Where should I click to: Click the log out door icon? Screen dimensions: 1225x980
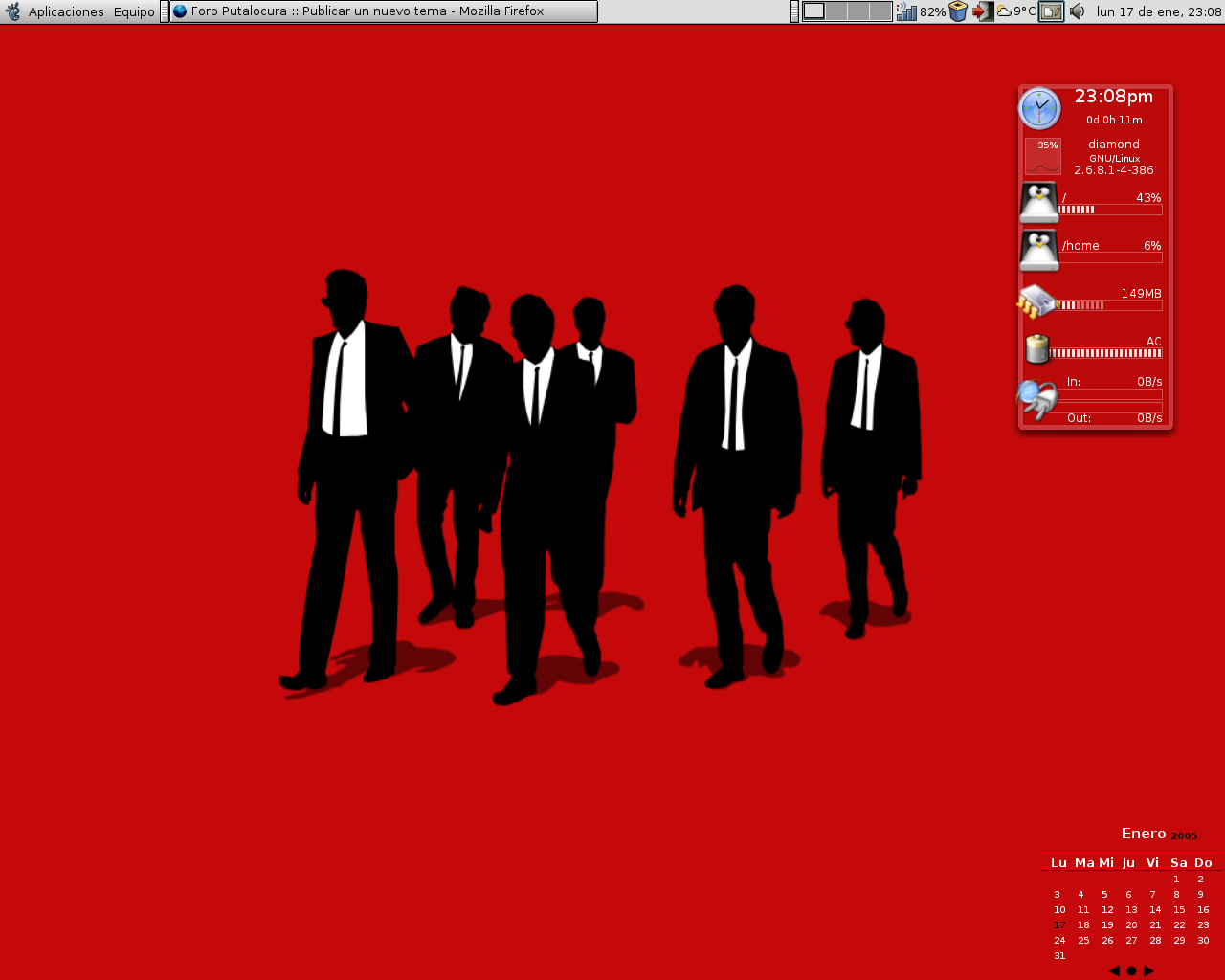pyautogui.click(x=983, y=11)
